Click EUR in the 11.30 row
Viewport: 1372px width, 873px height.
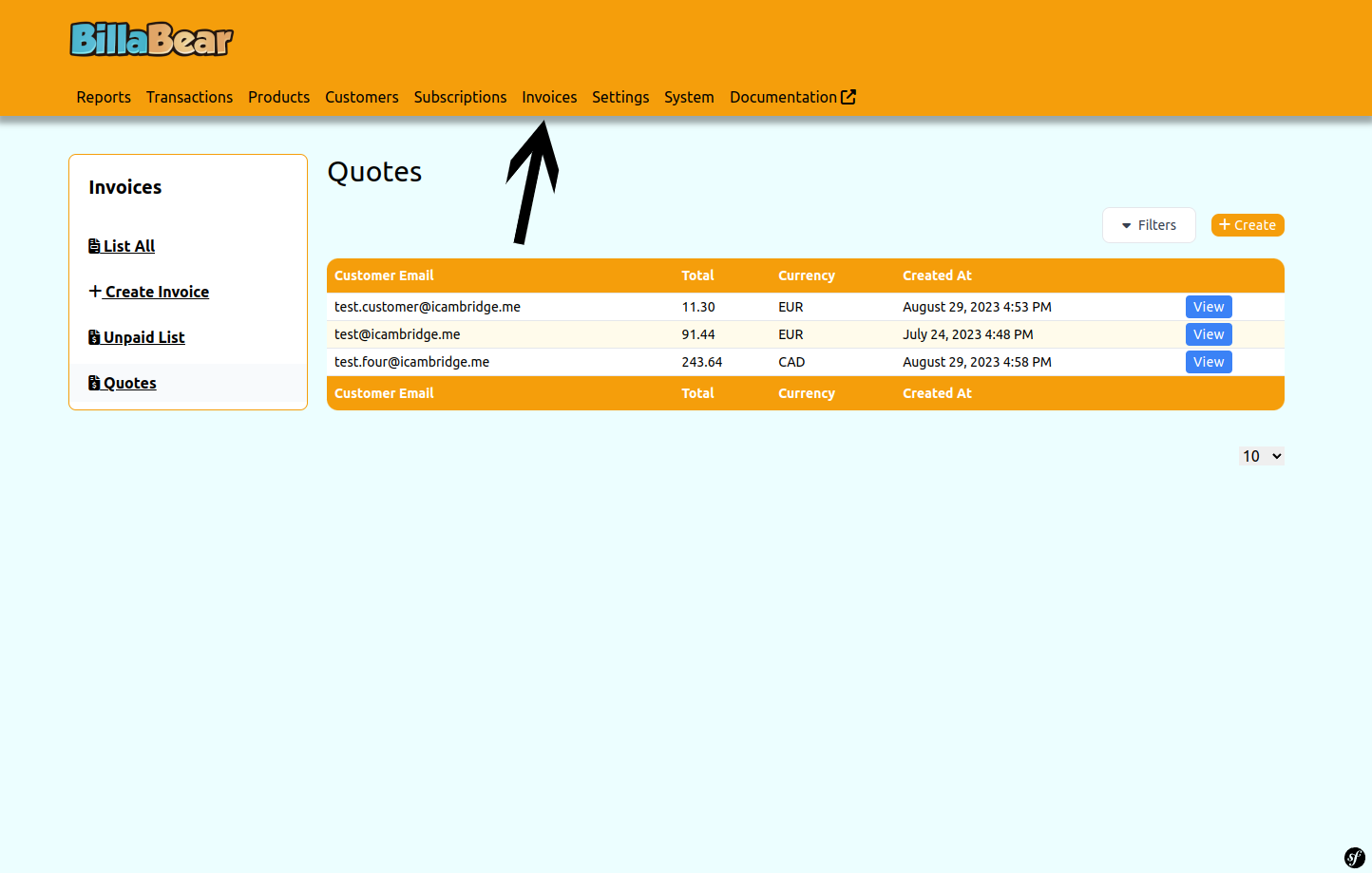click(791, 307)
